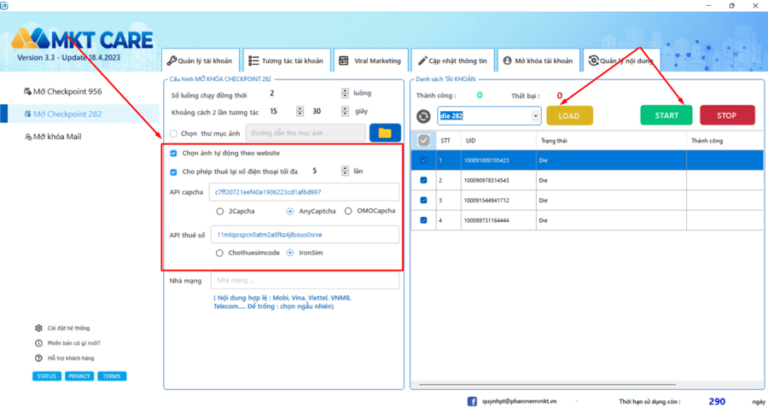Toggle the select-all checkbox in the table header
Viewport: 768px width, 408px height.
click(424, 141)
